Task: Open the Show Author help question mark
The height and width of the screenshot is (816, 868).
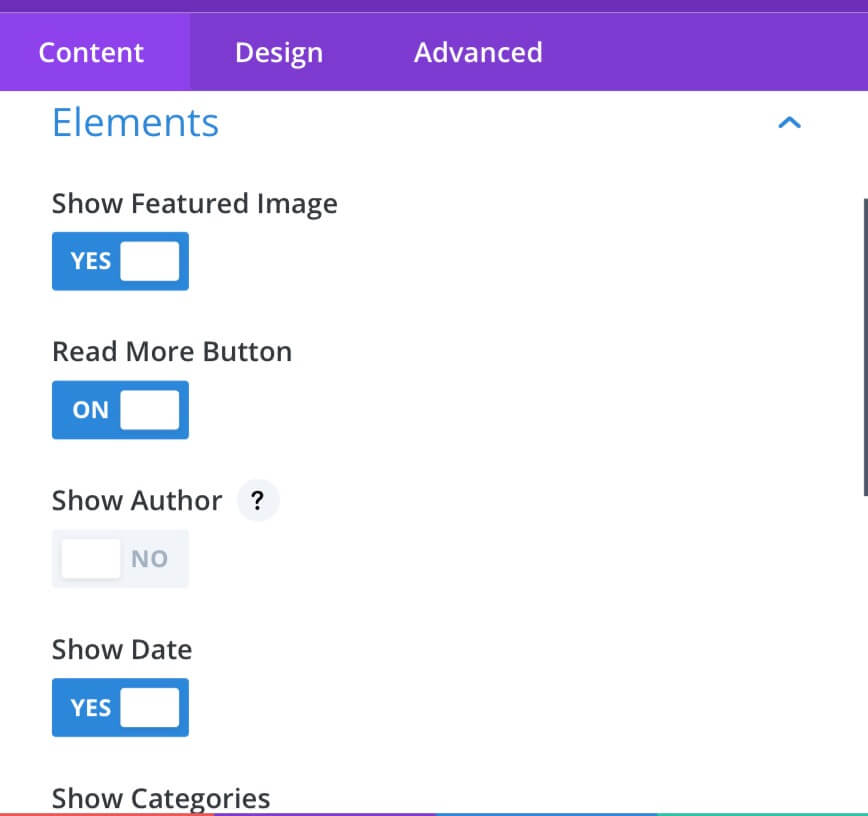Action: pos(257,500)
